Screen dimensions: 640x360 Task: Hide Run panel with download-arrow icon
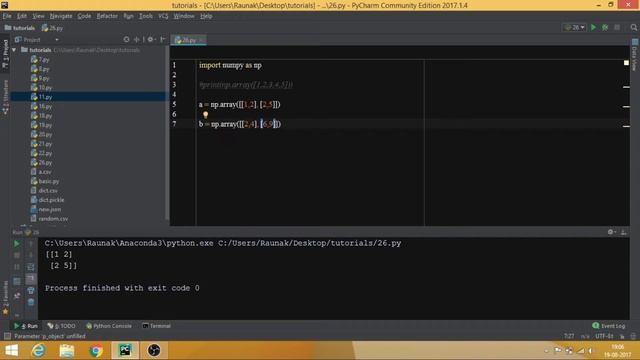(624, 232)
